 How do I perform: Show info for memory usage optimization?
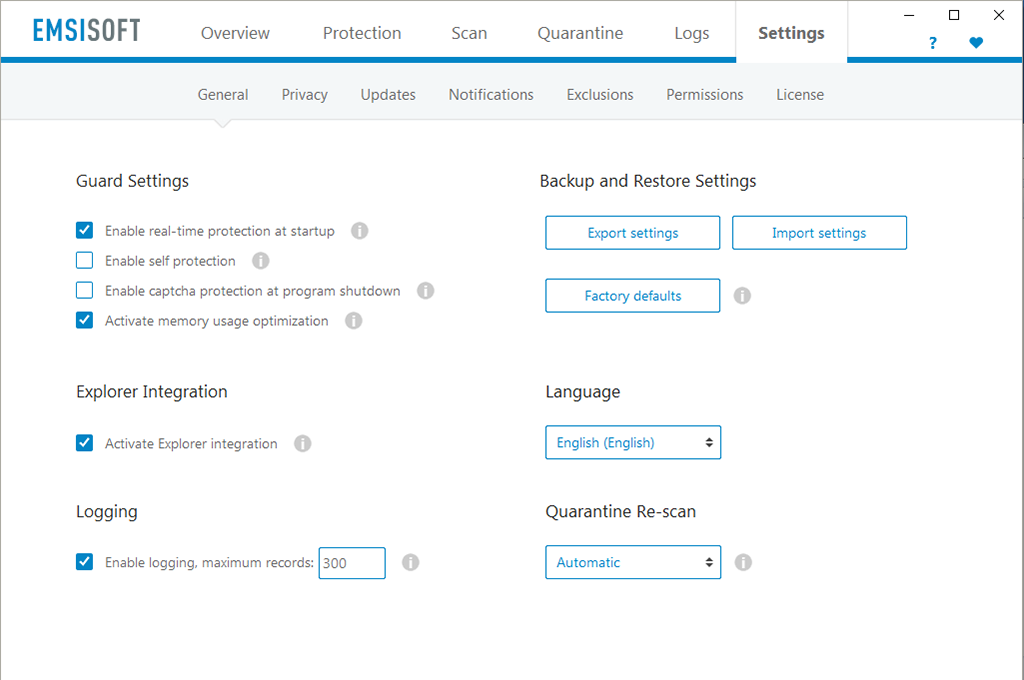point(353,321)
